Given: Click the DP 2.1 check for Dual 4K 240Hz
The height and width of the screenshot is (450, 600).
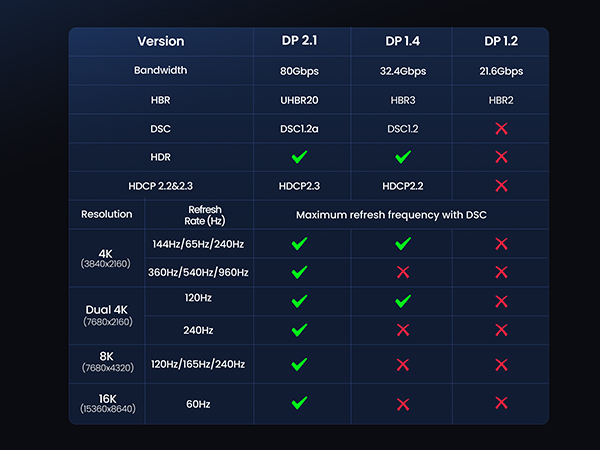Looking at the screenshot, I should [299, 330].
